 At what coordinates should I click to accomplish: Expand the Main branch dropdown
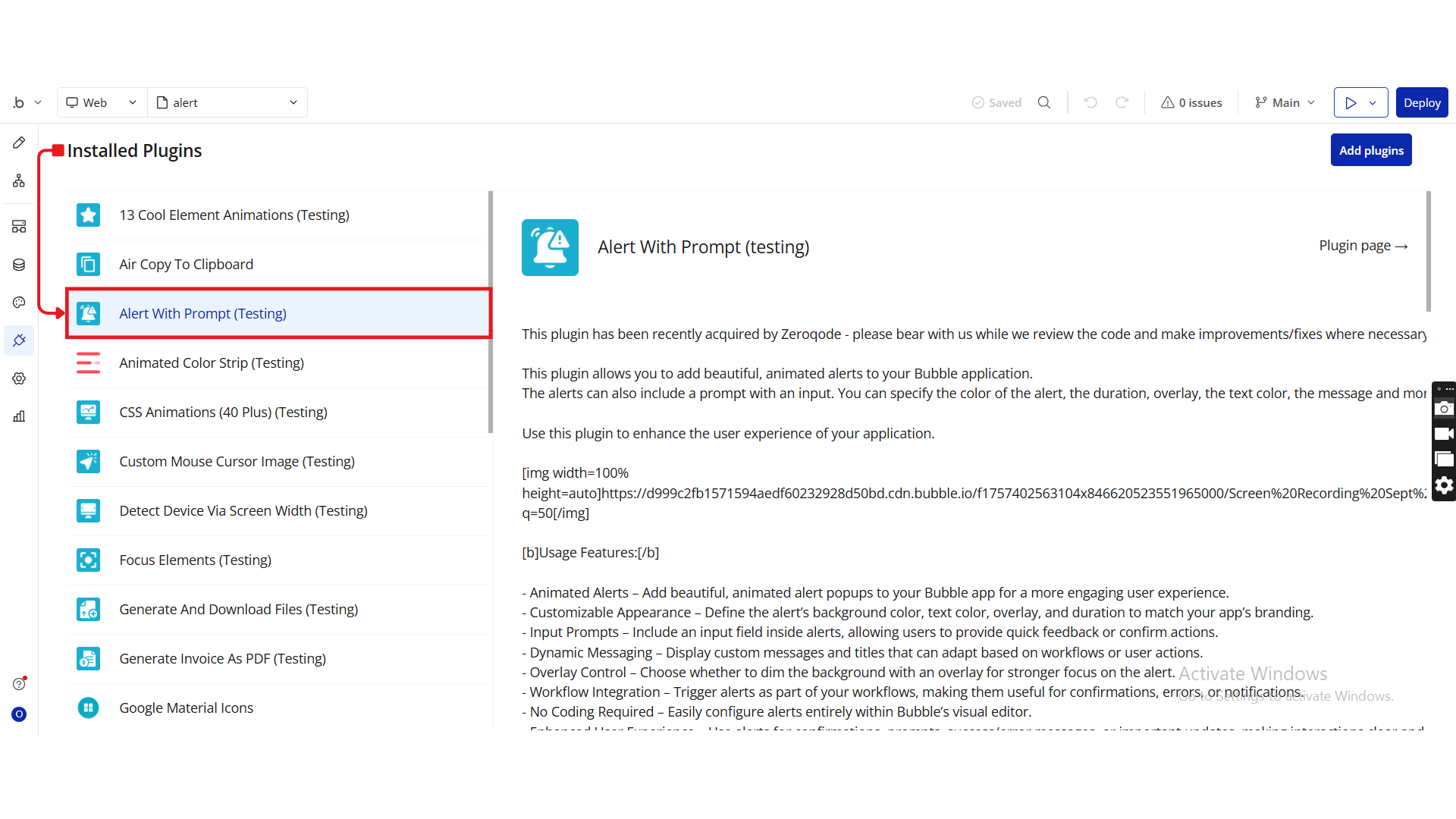tap(1285, 102)
